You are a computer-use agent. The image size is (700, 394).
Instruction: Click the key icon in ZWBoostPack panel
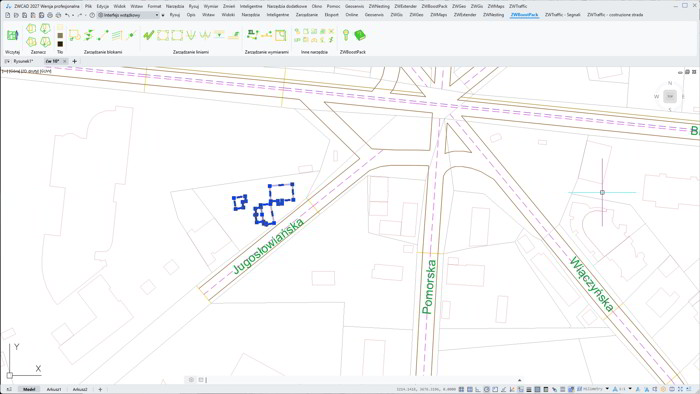tap(346, 35)
